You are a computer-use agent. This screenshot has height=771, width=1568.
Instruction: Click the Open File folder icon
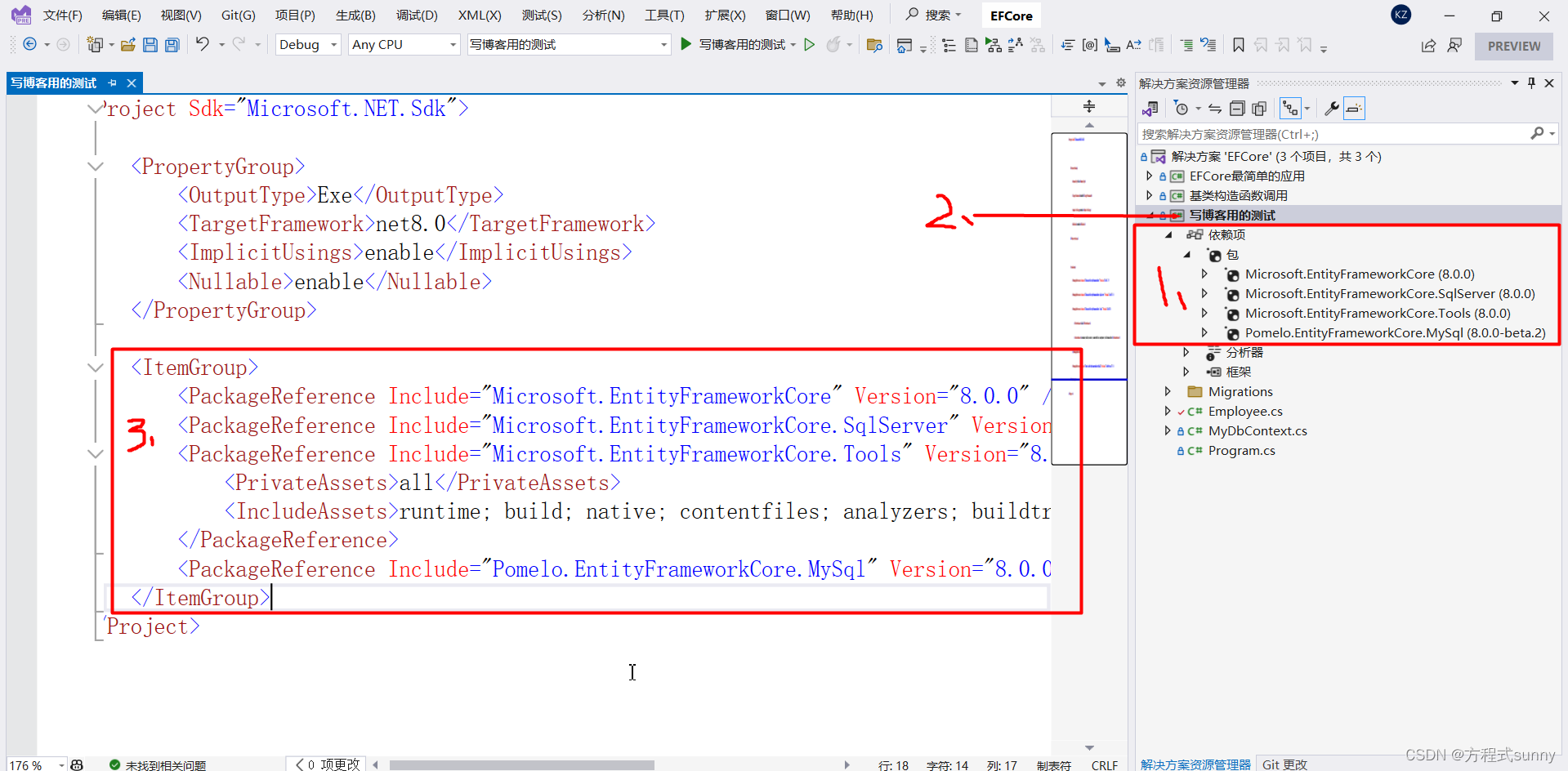click(x=128, y=45)
